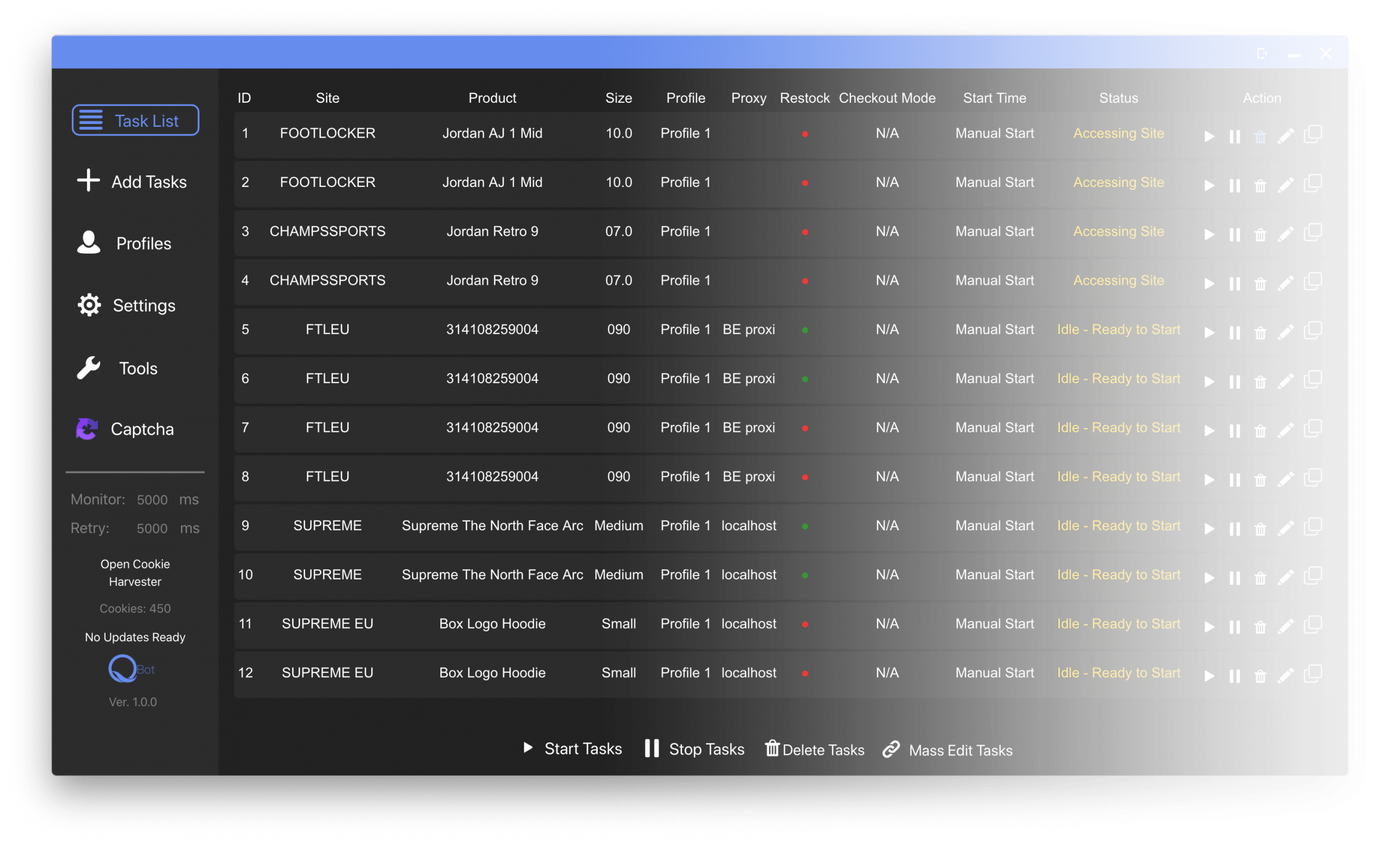
Task: Pause task 5 FTLEU
Action: pos(1234,333)
